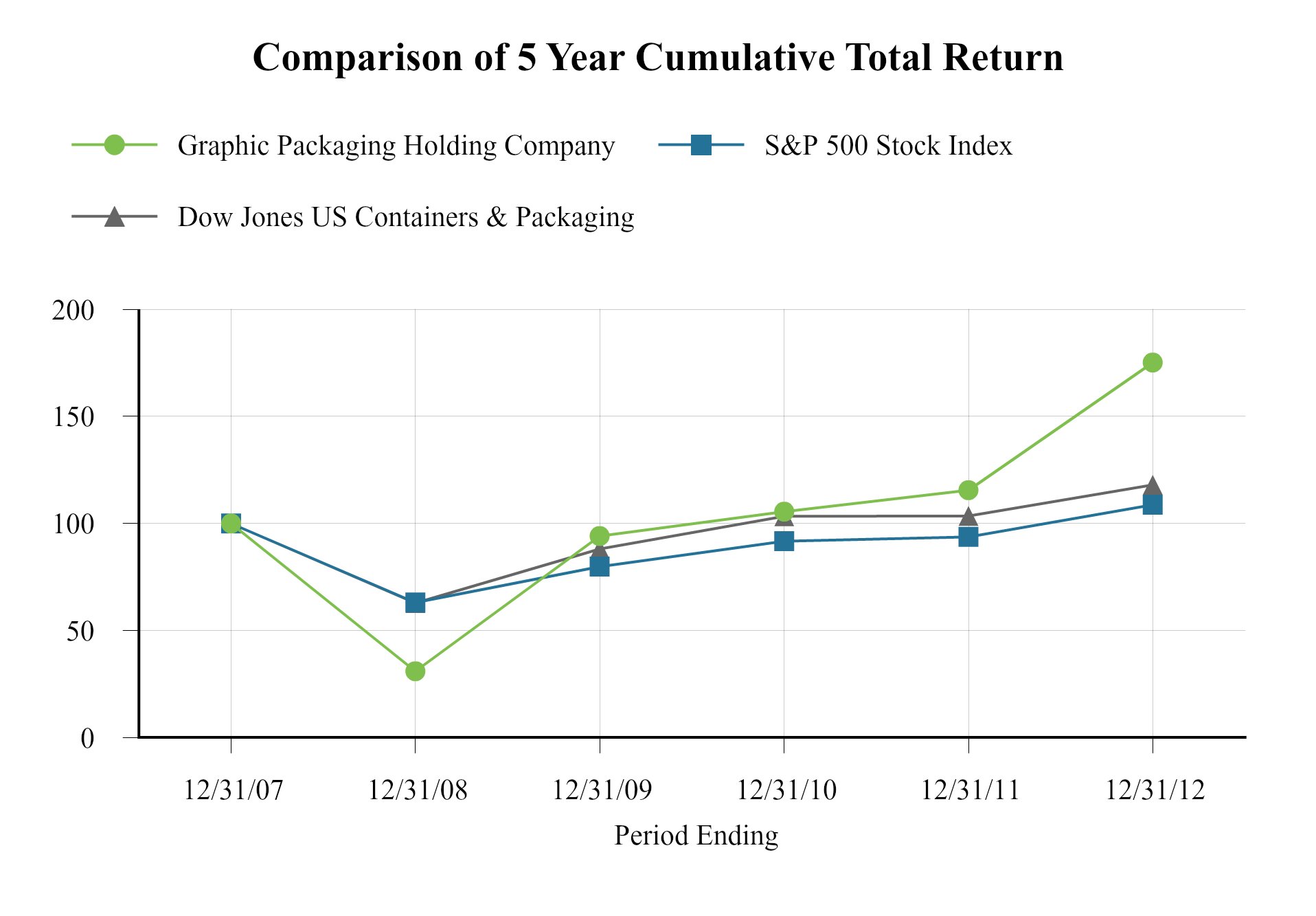1316x916 pixels.
Task: Click the 200 y-axis value label
Action: [73, 311]
